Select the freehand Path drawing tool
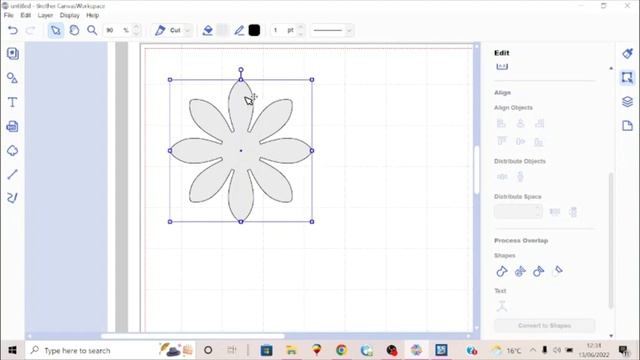 pyautogui.click(x=12, y=198)
